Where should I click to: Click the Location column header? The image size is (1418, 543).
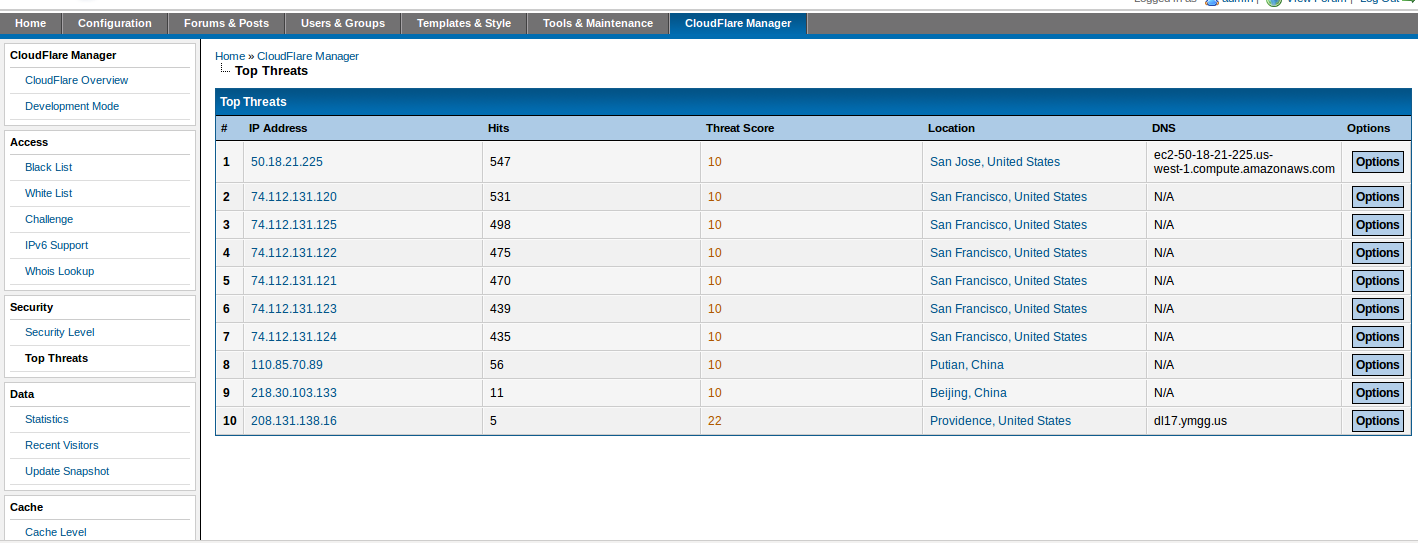click(x=951, y=128)
